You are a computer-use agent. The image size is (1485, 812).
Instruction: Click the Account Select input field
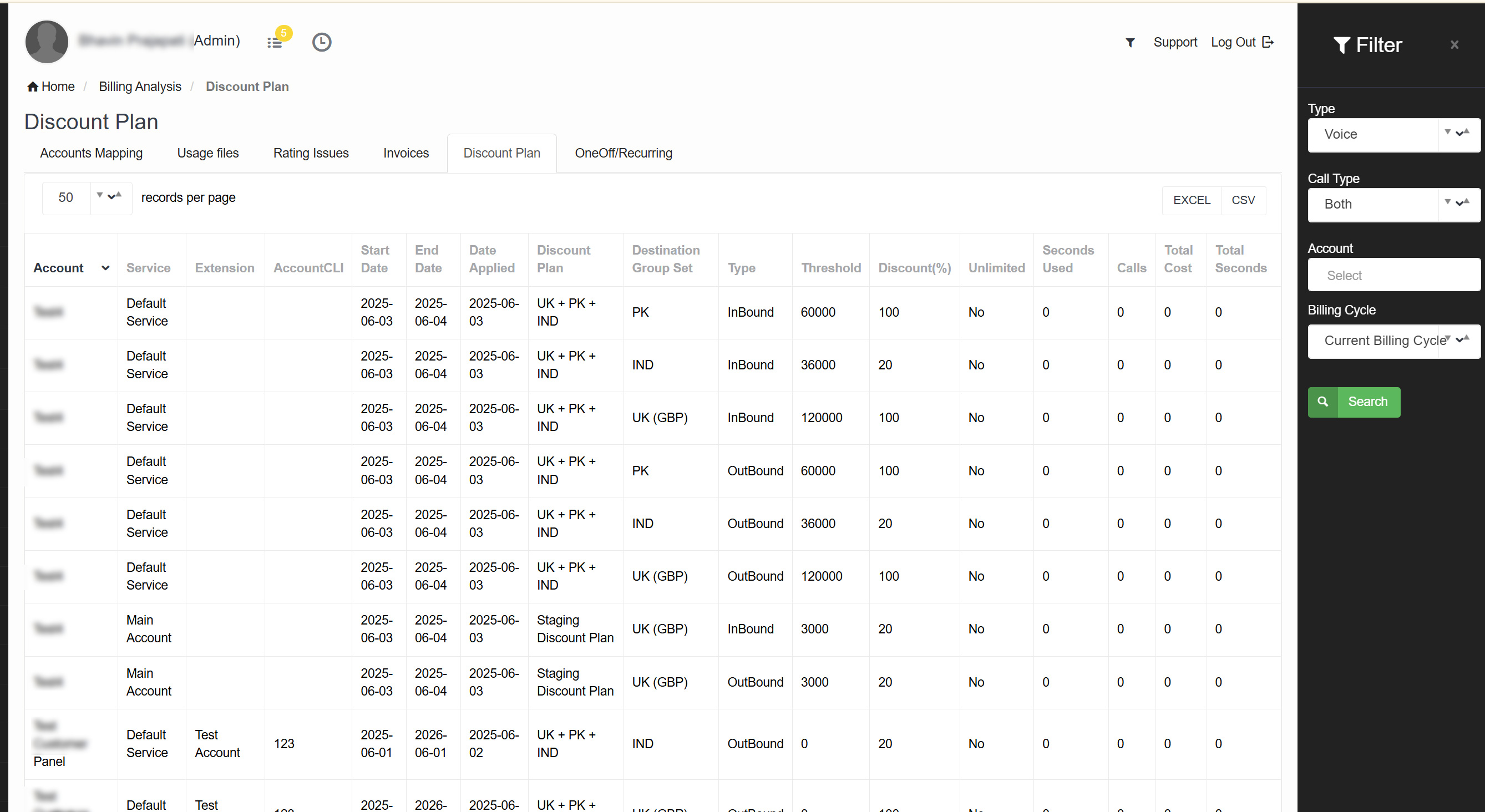coord(1393,276)
